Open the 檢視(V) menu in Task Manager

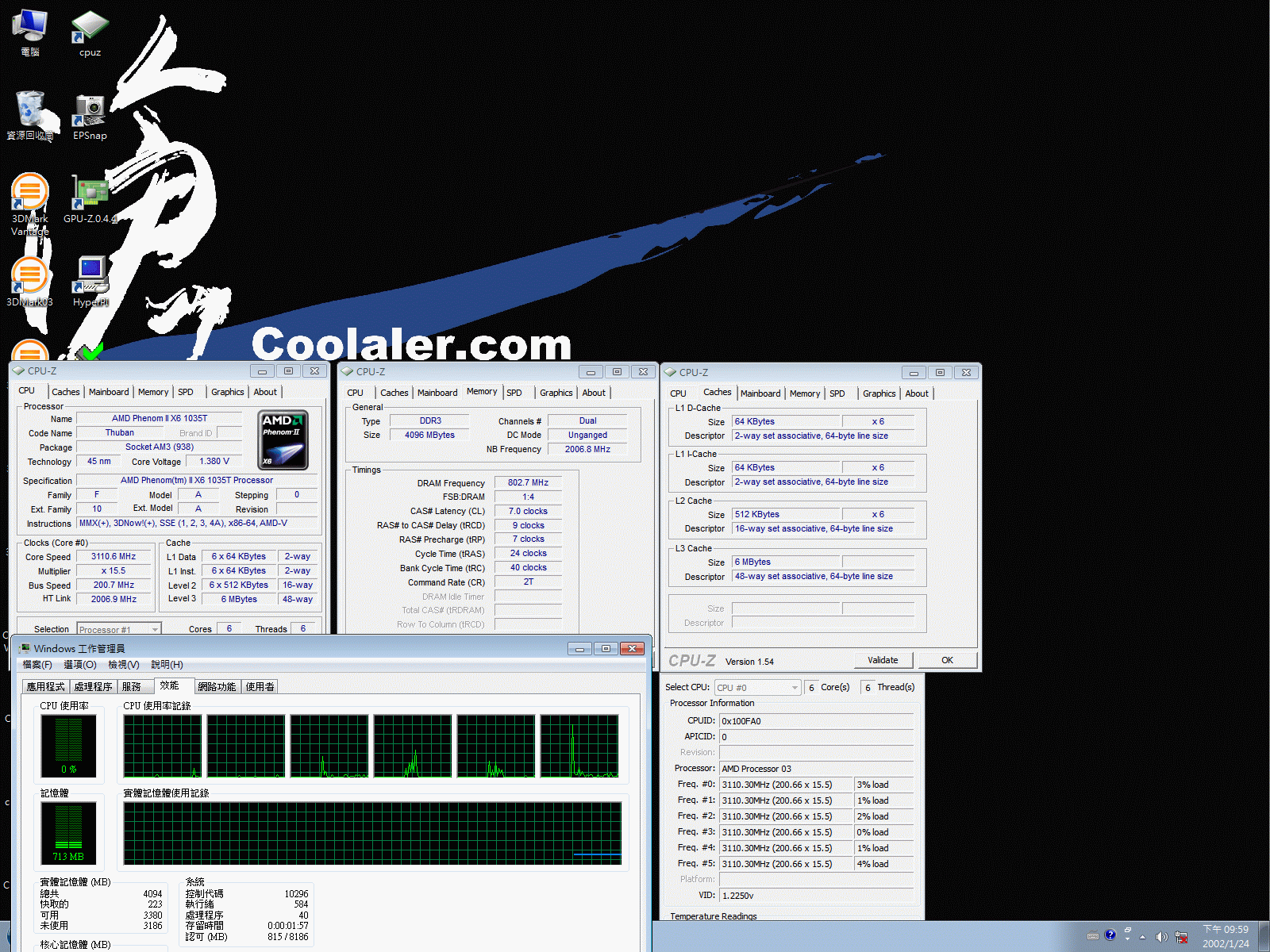tap(124, 665)
